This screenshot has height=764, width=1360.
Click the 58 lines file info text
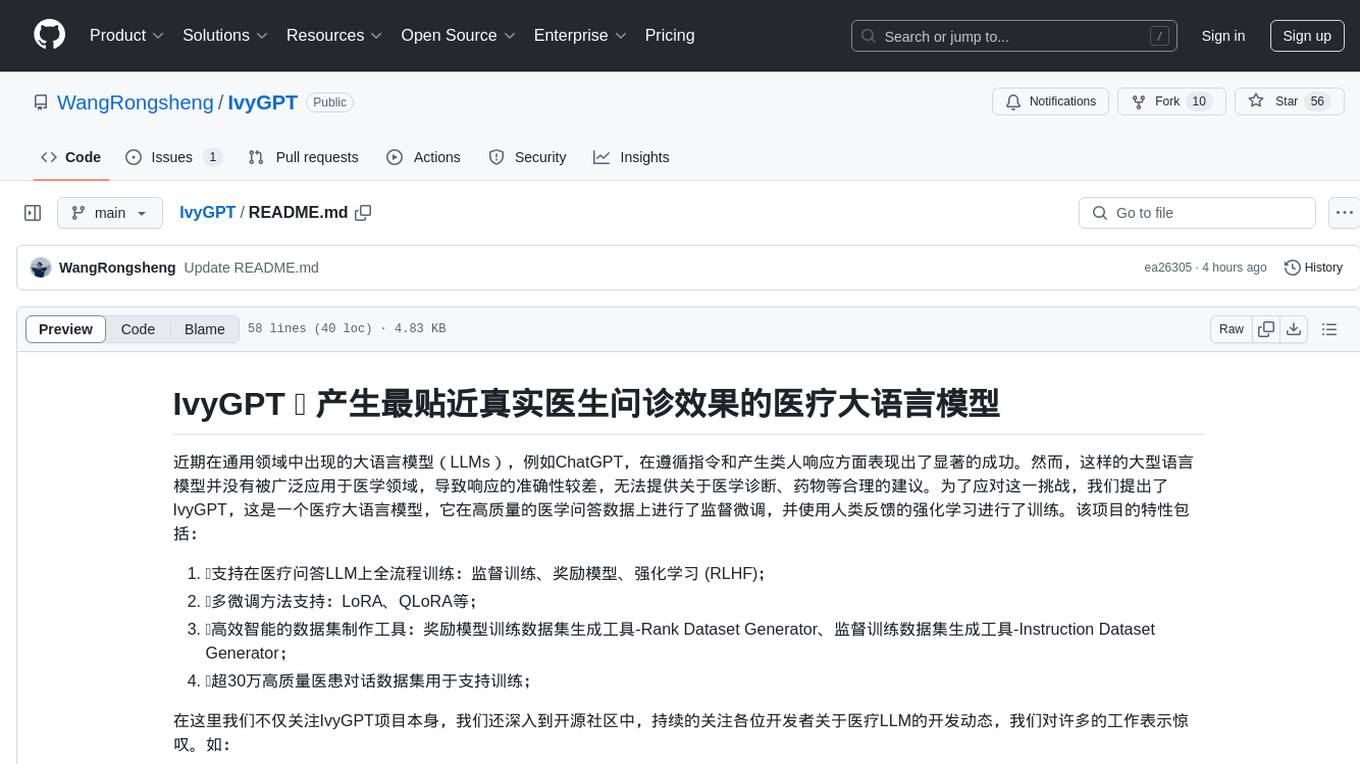tap(346, 329)
